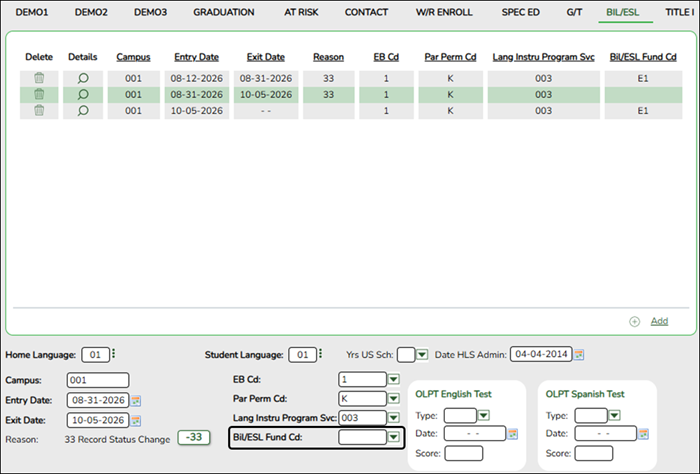Go to the W/R ENROLL tab
Screen dimensions: 700x474
click(x=444, y=12)
